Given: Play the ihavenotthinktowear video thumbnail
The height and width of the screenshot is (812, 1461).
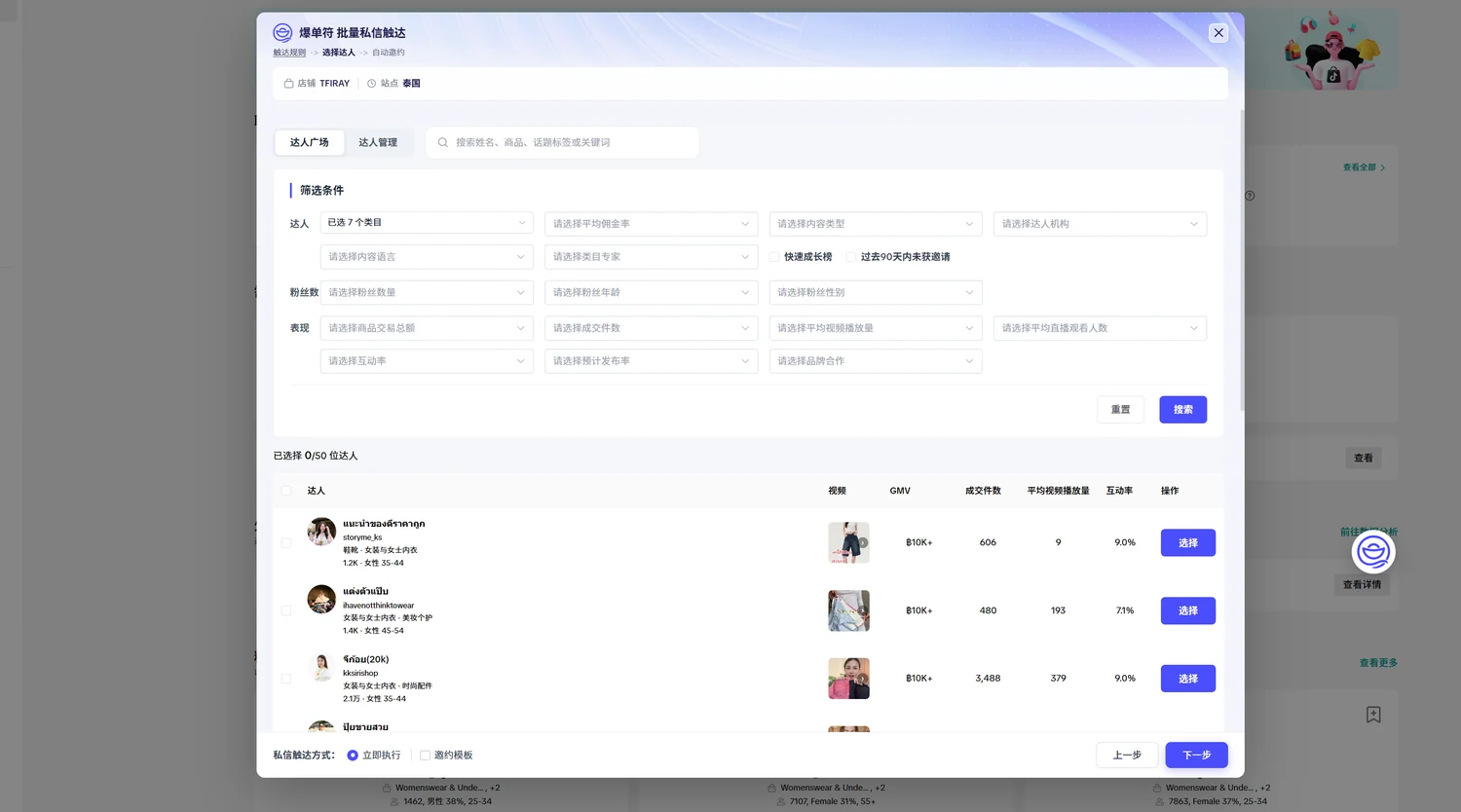Looking at the screenshot, I should (848, 610).
